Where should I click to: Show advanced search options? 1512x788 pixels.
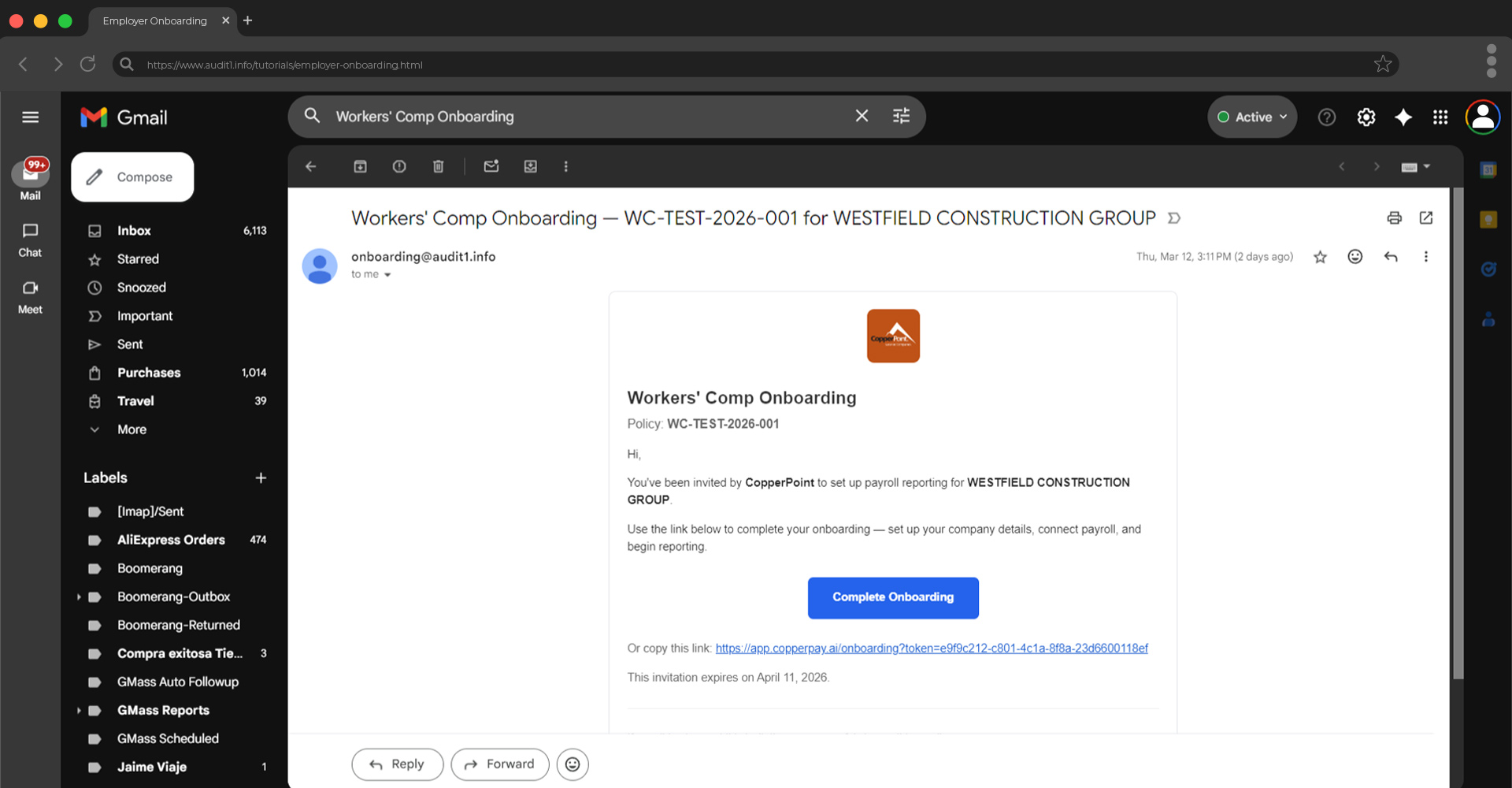point(901,116)
